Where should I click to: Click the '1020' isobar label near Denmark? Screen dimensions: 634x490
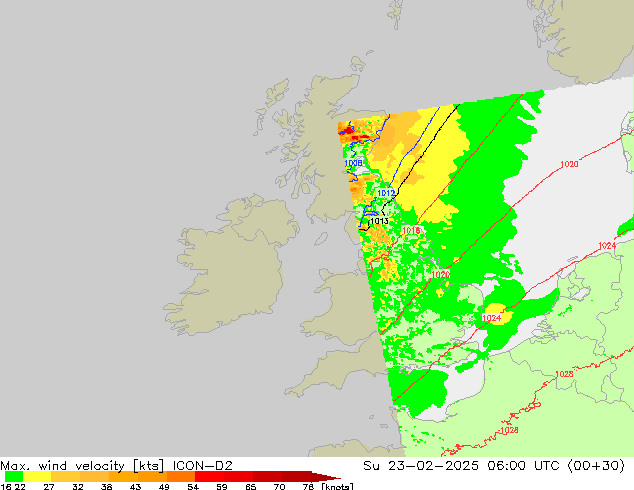pos(569,164)
